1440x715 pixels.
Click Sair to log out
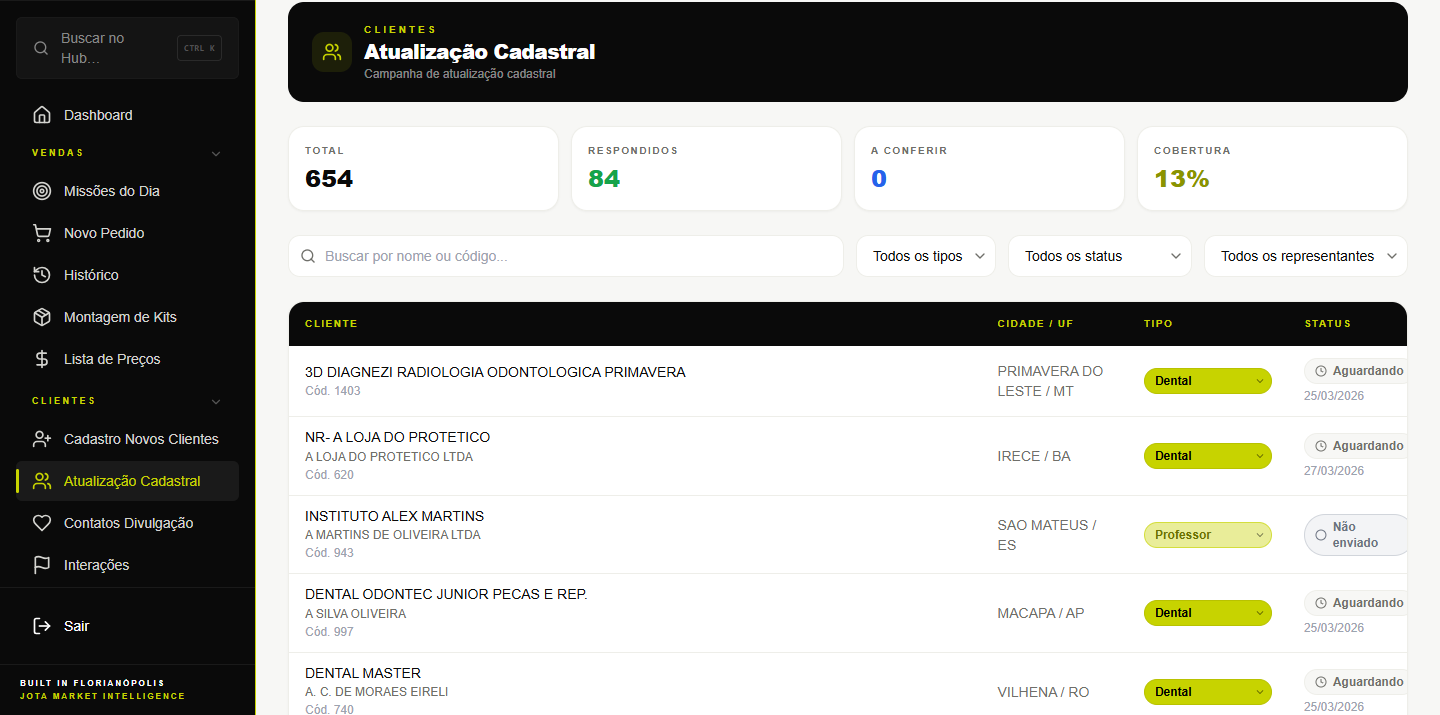point(128,626)
